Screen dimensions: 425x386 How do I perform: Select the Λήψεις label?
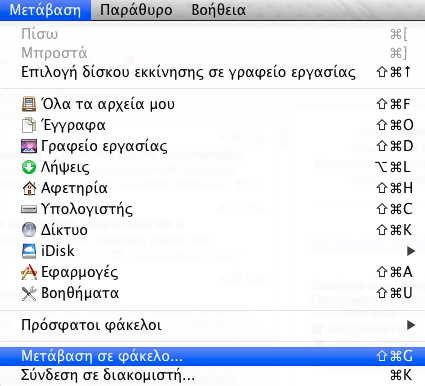click(65, 167)
